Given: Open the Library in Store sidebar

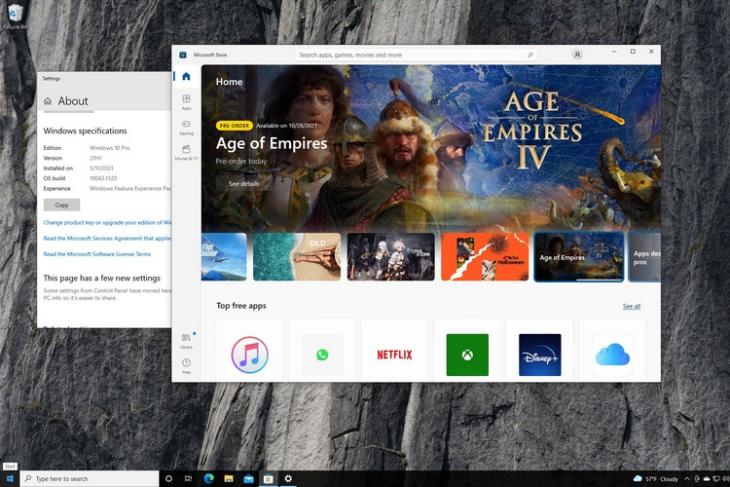Looking at the screenshot, I should click(186, 340).
